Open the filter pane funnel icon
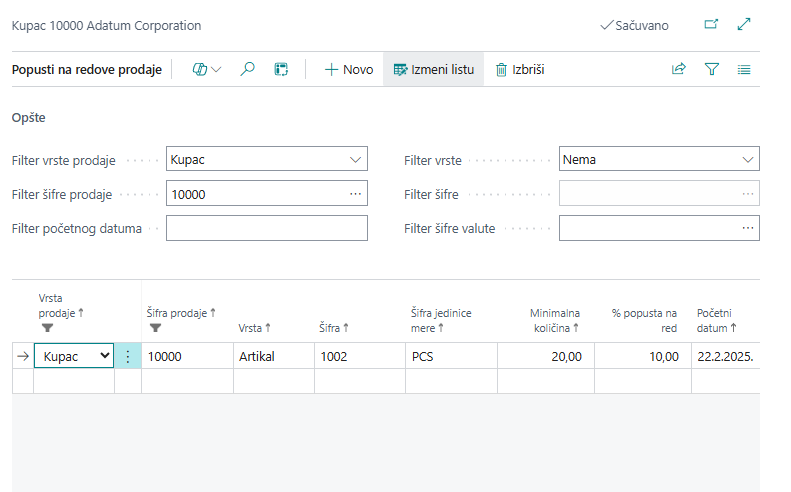The height and width of the screenshot is (492, 791). [712, 69]
